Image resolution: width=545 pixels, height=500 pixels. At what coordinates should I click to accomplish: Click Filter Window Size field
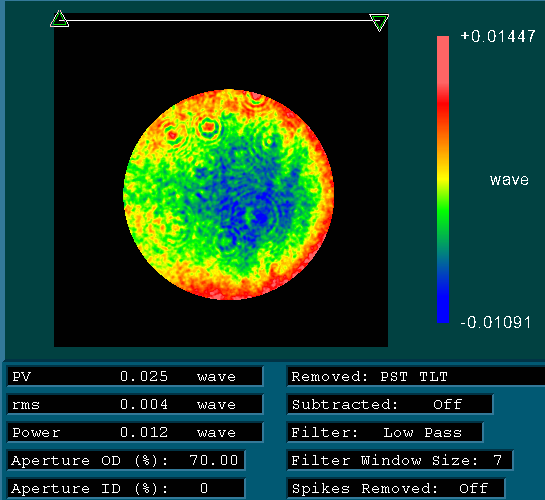pos(400,460)
